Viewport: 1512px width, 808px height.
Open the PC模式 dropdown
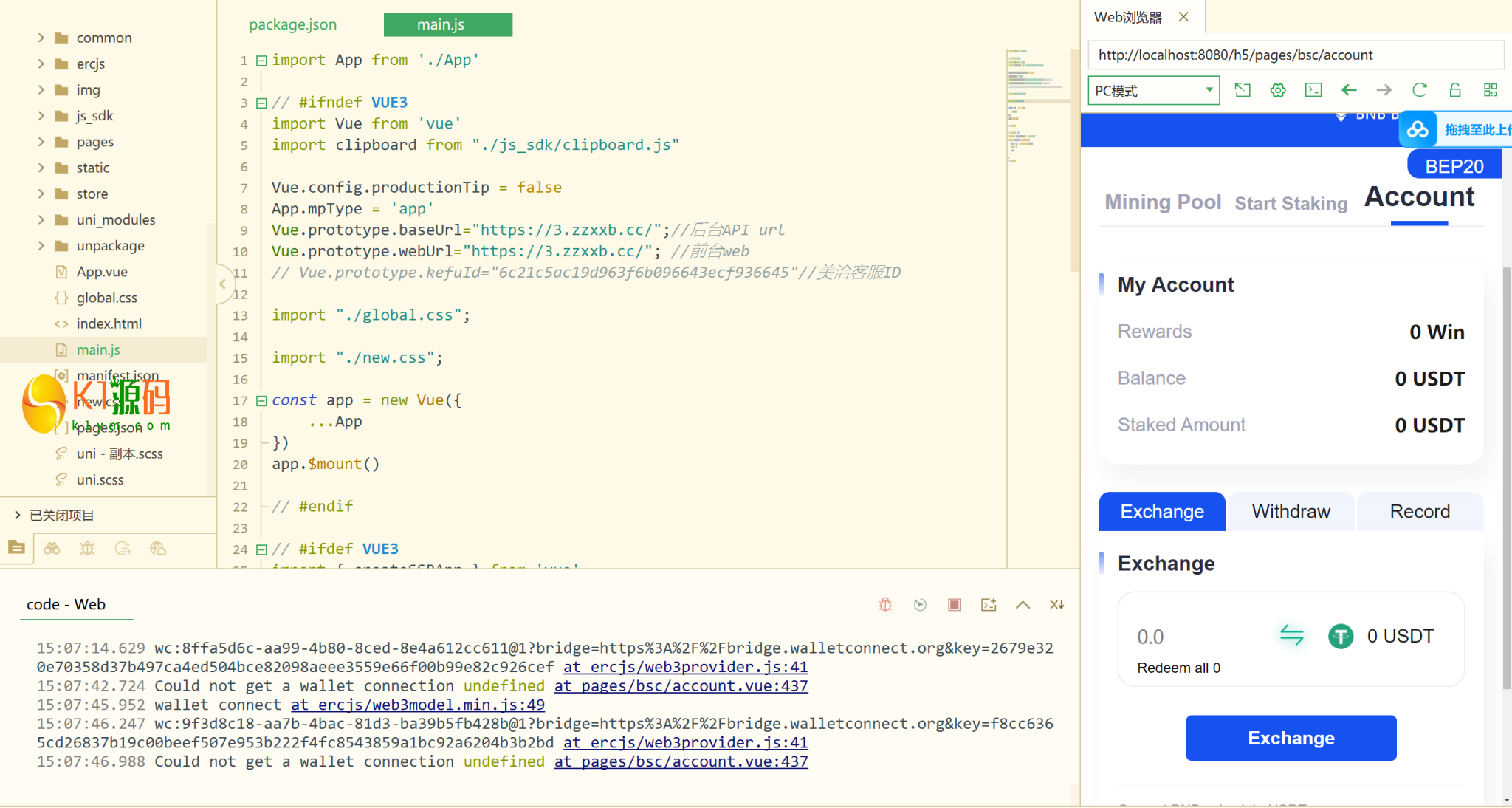1153,91
